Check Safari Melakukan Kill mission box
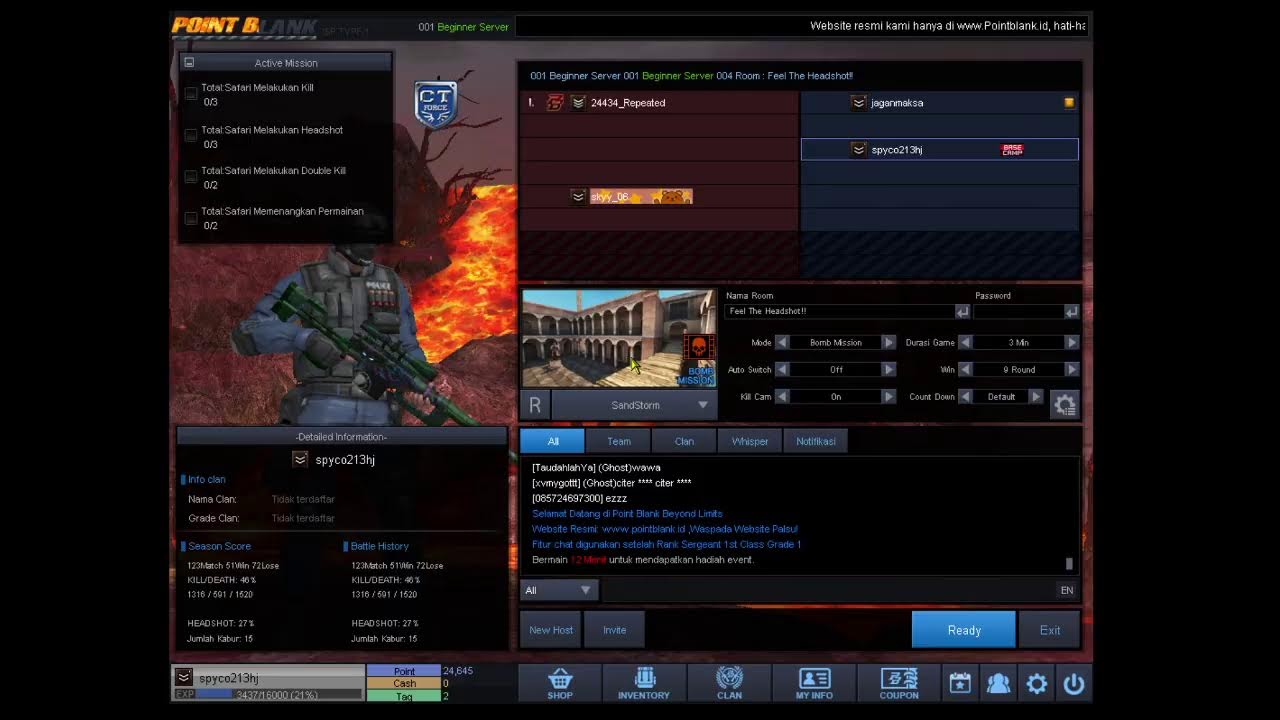 [x=191, y=94]
